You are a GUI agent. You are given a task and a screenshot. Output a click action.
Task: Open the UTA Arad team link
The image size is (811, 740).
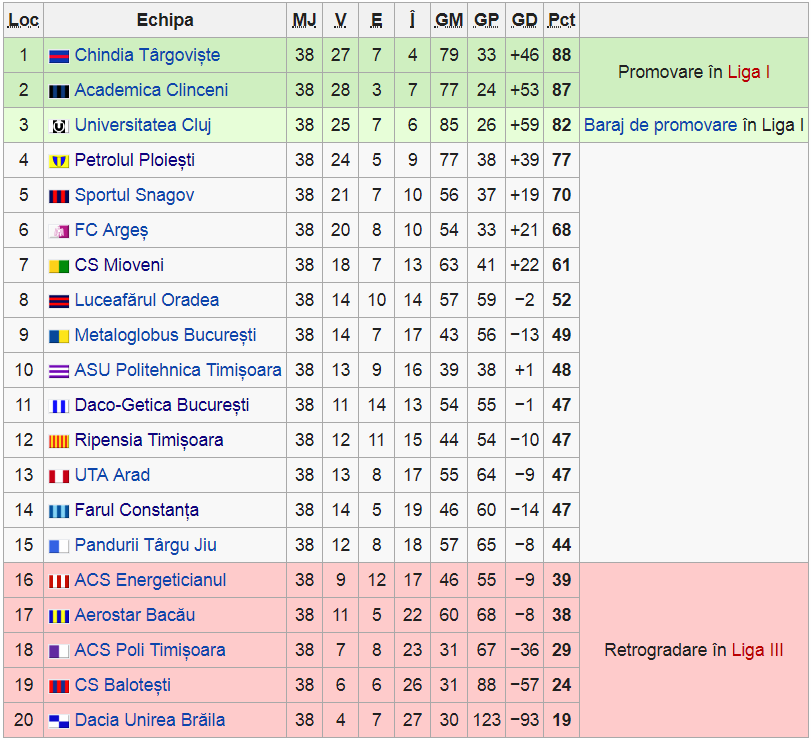click(x=112, y=475)
